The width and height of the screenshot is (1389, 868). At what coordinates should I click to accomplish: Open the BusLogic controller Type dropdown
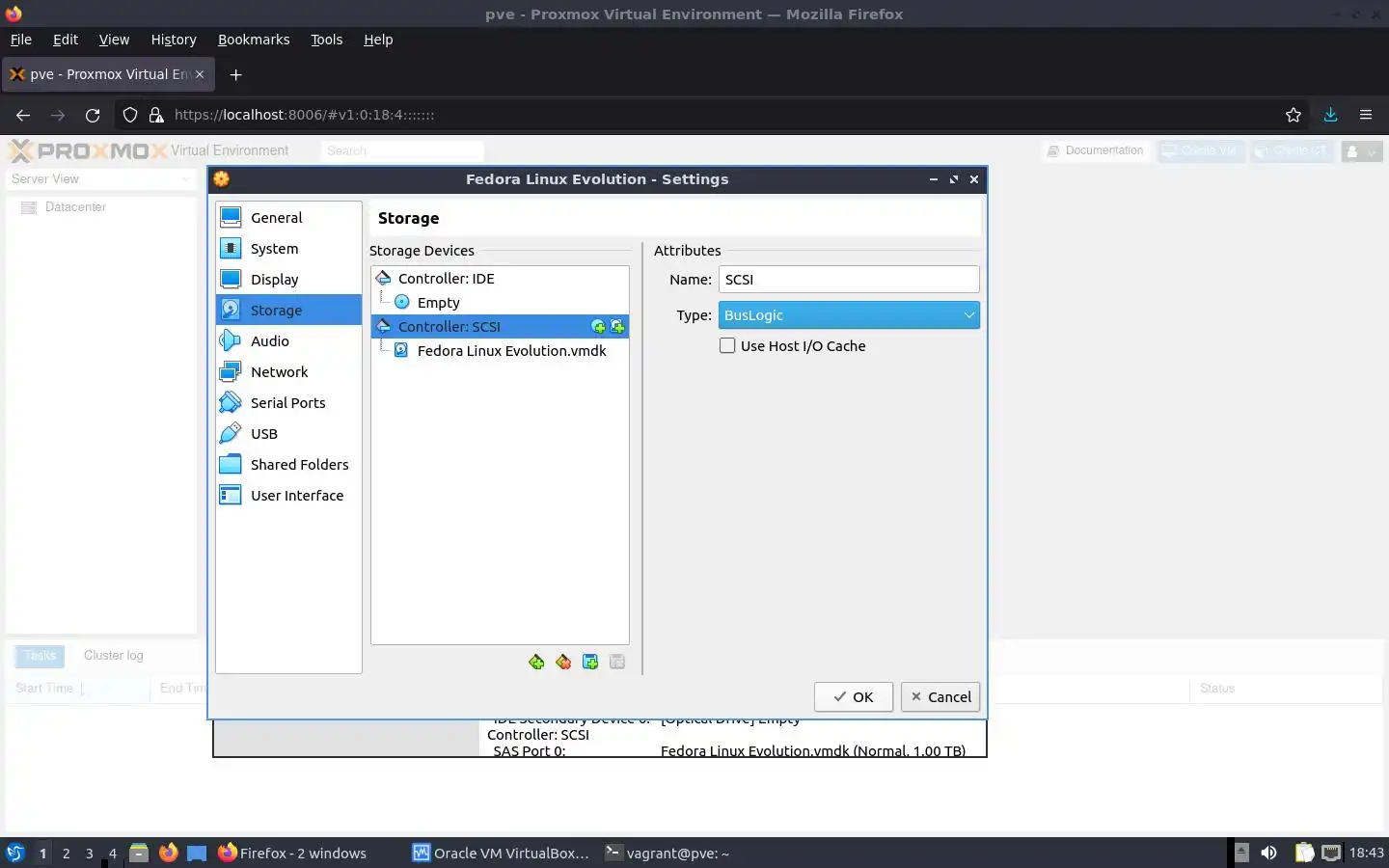point(849,315)
